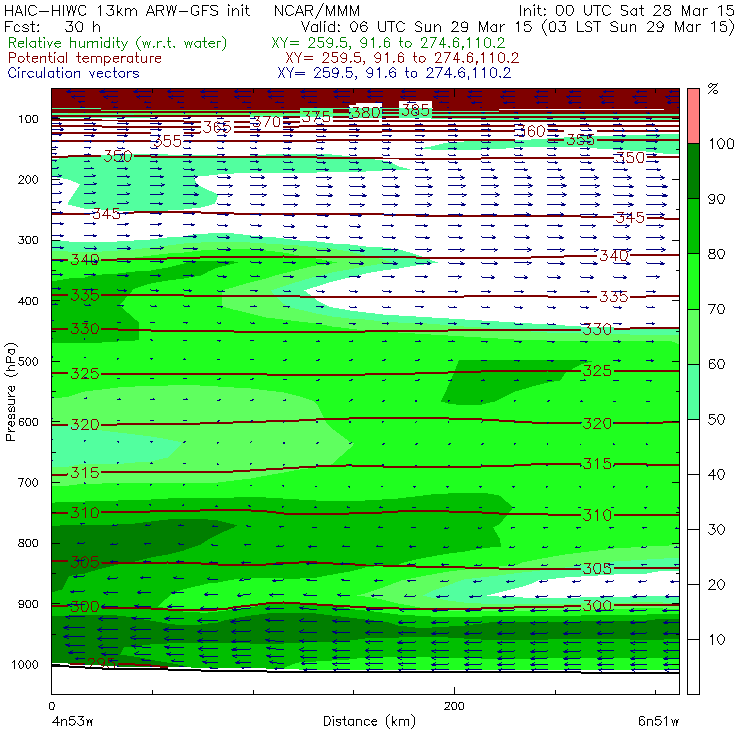Select the darkest green 90–100% colorbar segment
The height and width of the screenshot is (740, 740).
pos(693,171)
